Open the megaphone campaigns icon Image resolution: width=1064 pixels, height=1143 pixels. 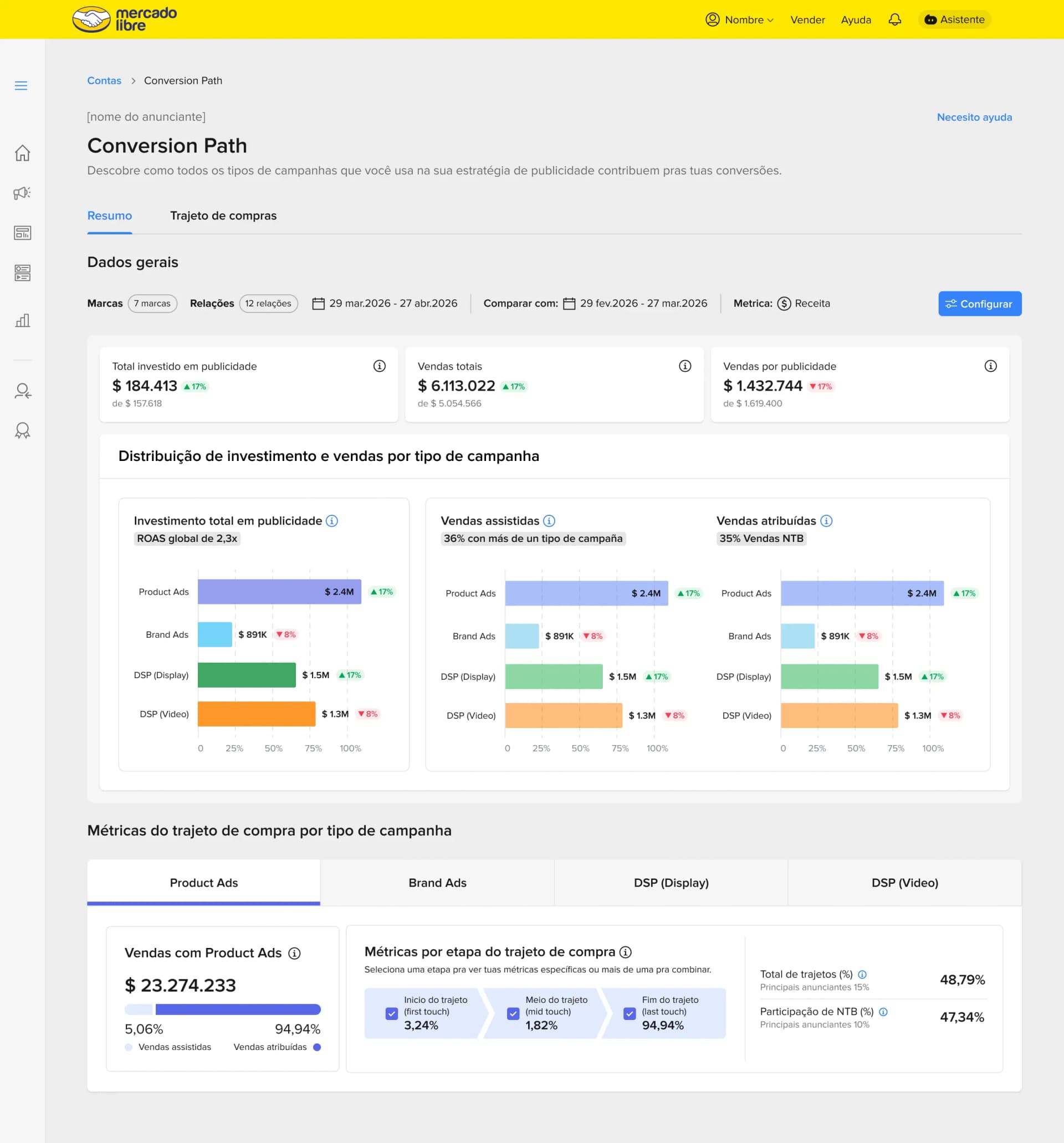(x=22, y=193)
